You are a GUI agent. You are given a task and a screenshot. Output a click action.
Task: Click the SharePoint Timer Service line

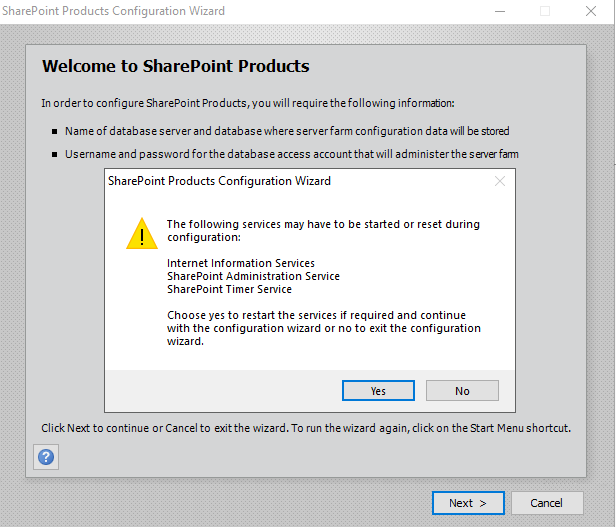[229, 289]
